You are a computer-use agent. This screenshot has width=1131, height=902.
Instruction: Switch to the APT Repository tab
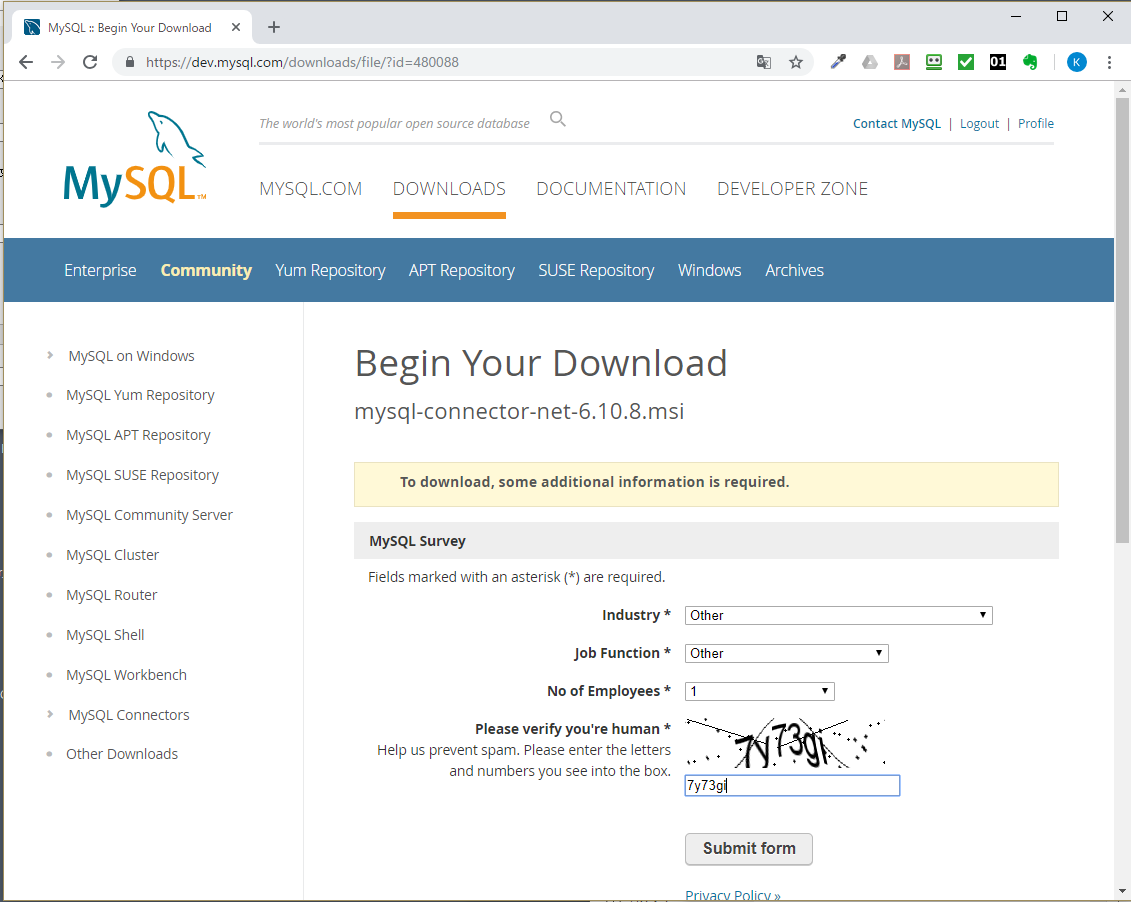tap(461, 270)
